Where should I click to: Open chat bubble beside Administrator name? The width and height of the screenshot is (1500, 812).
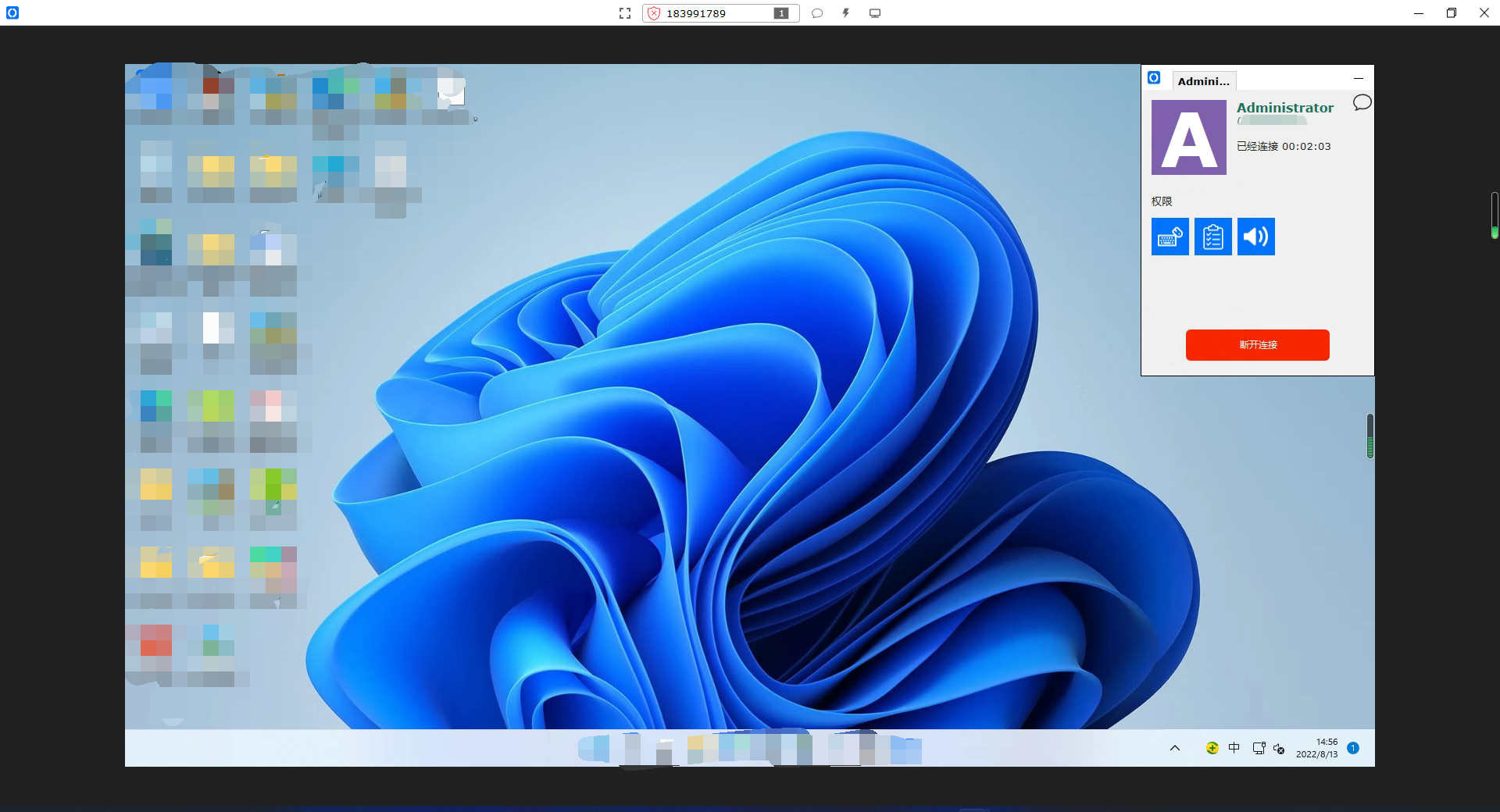point(1362,102)
